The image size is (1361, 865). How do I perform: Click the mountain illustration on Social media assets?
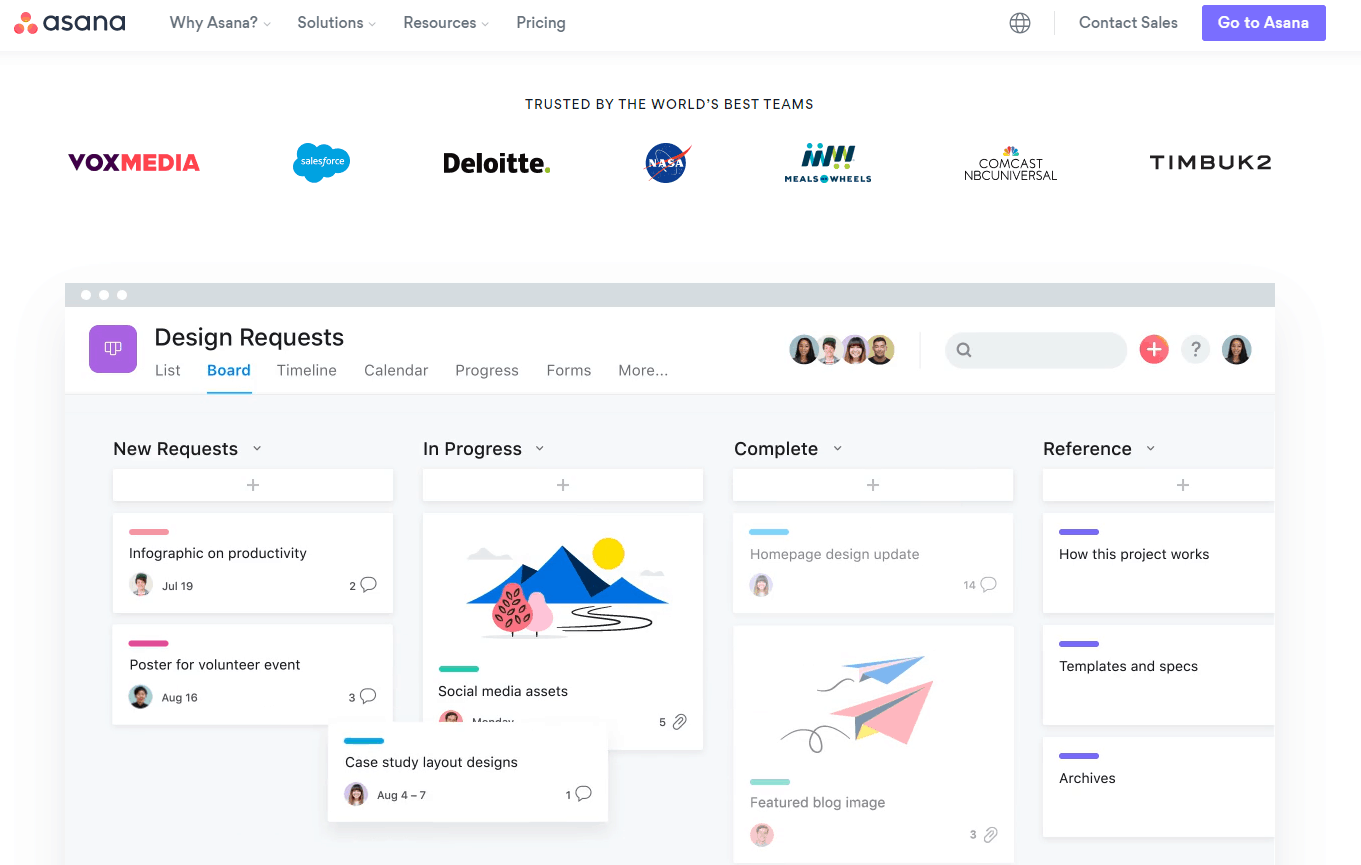[x=567, y=589]
